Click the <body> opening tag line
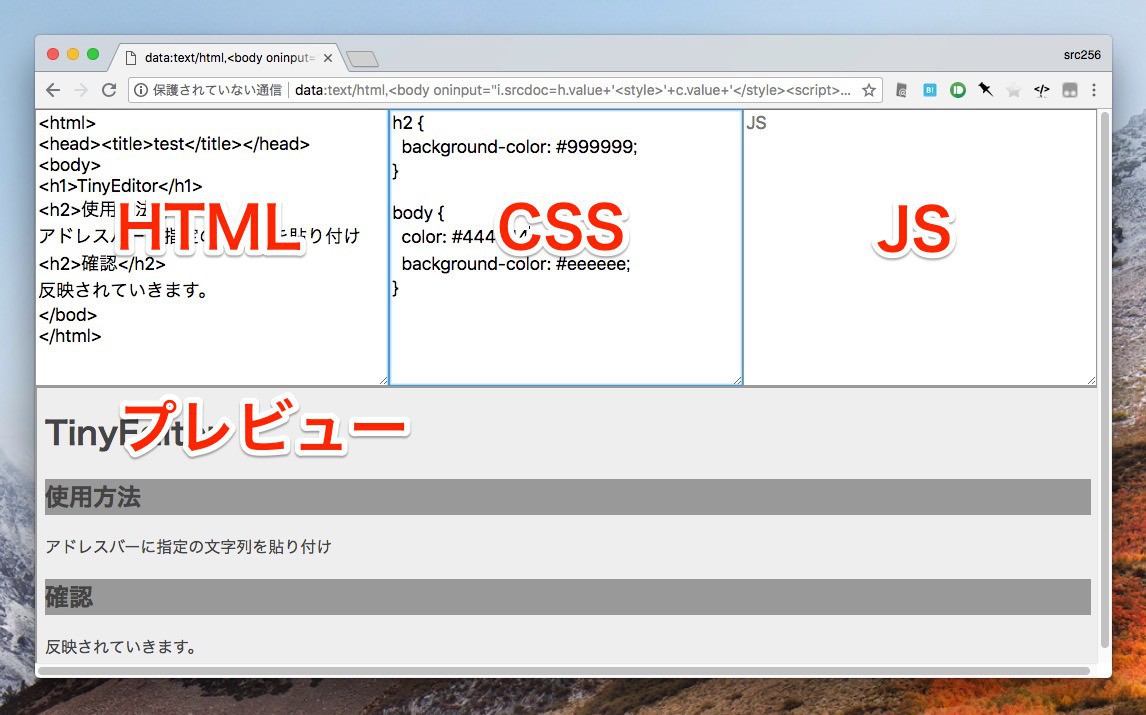The height and width of the screenshot is (715, 1146). click(x=70, y=165)
